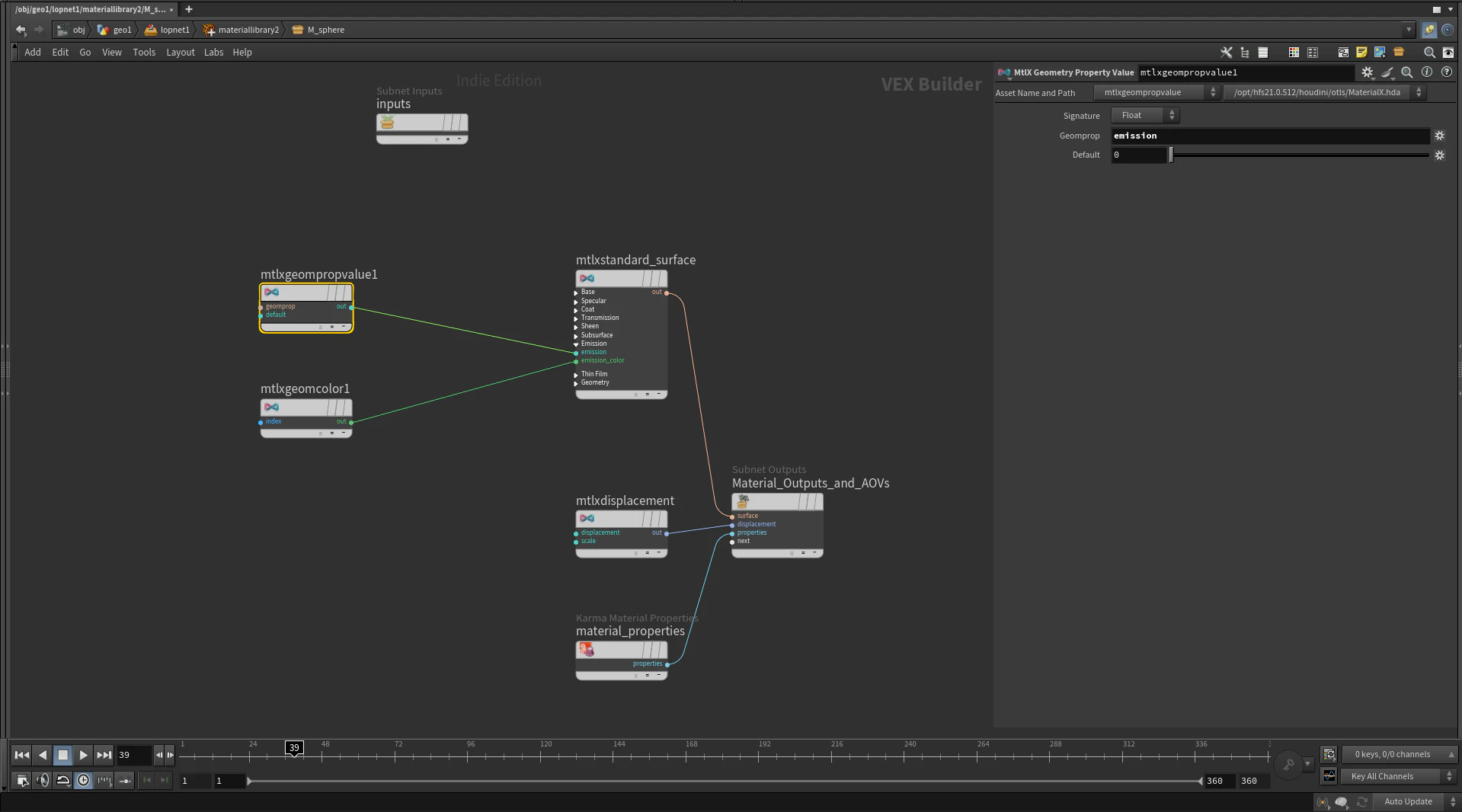Go back in network history
Screen dimensions: 1462x812
pyautogui.click(x=21, y=30)
